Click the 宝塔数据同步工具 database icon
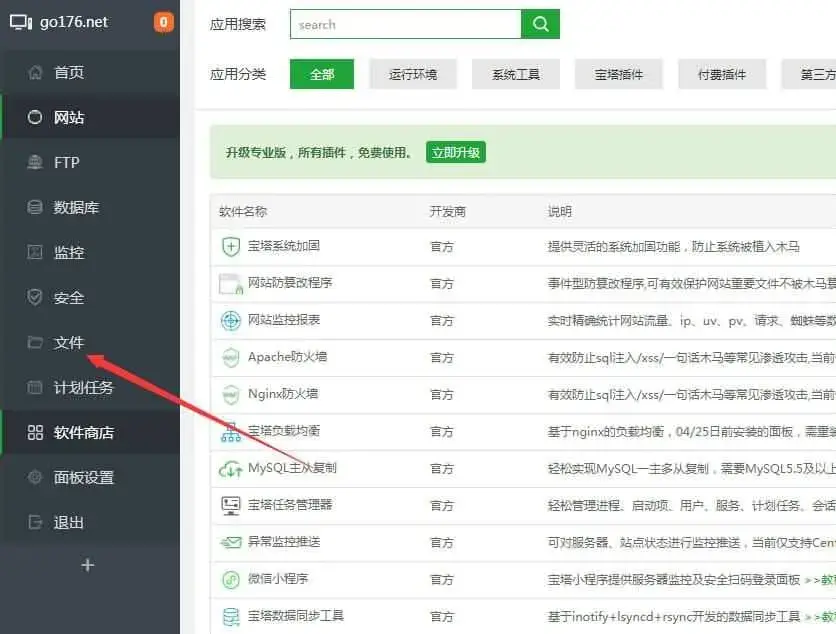This screenshot has width=836, height=634. pos(231,617)
